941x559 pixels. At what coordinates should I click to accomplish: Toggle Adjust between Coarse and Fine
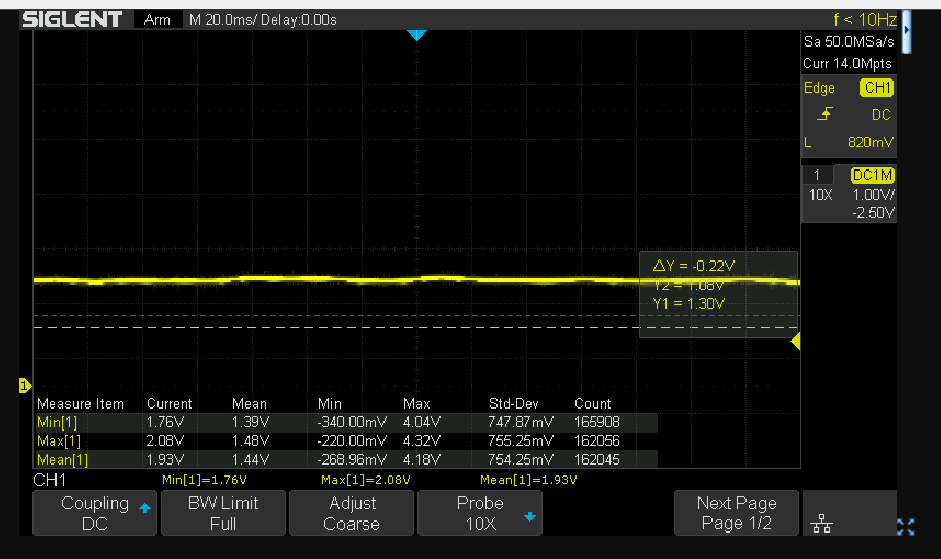click(351, 514)
